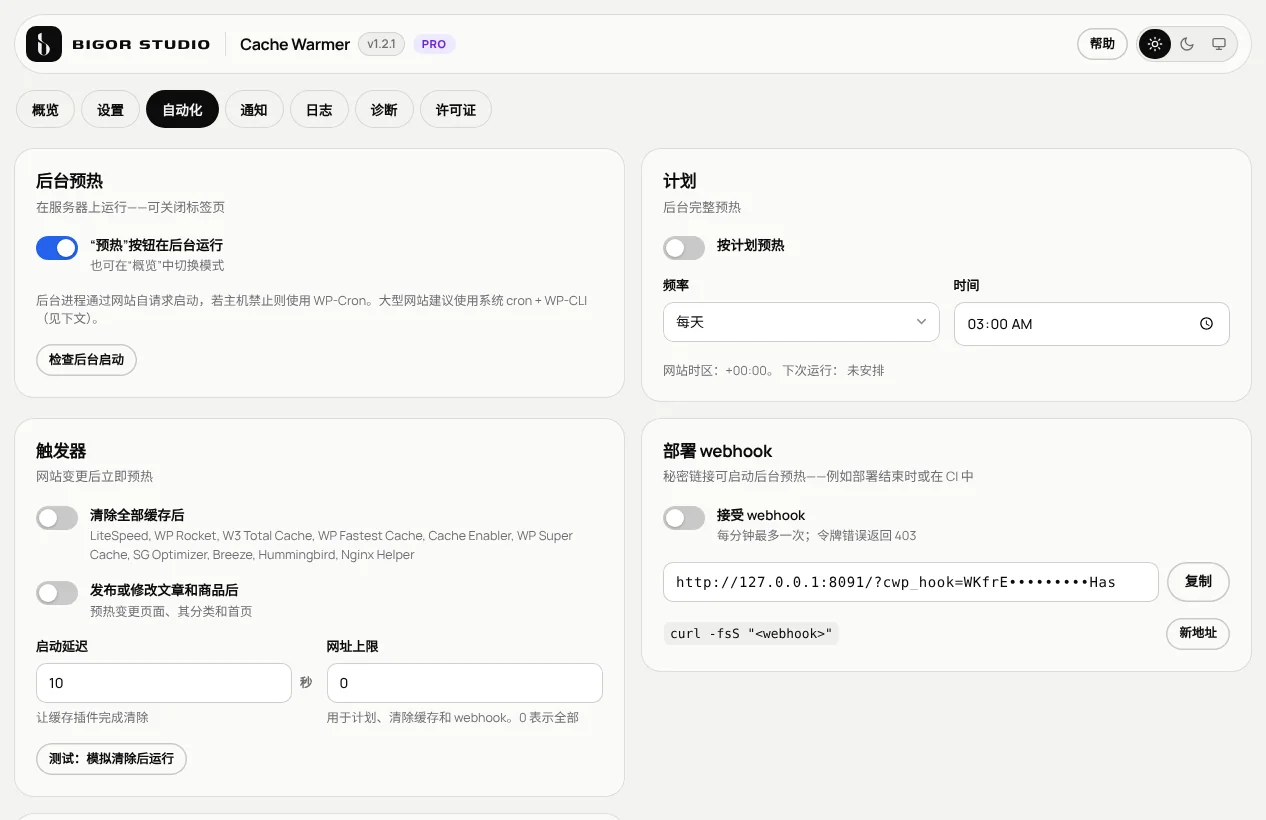Click the Bigor Studio logo icon

[x=44, y=44]
